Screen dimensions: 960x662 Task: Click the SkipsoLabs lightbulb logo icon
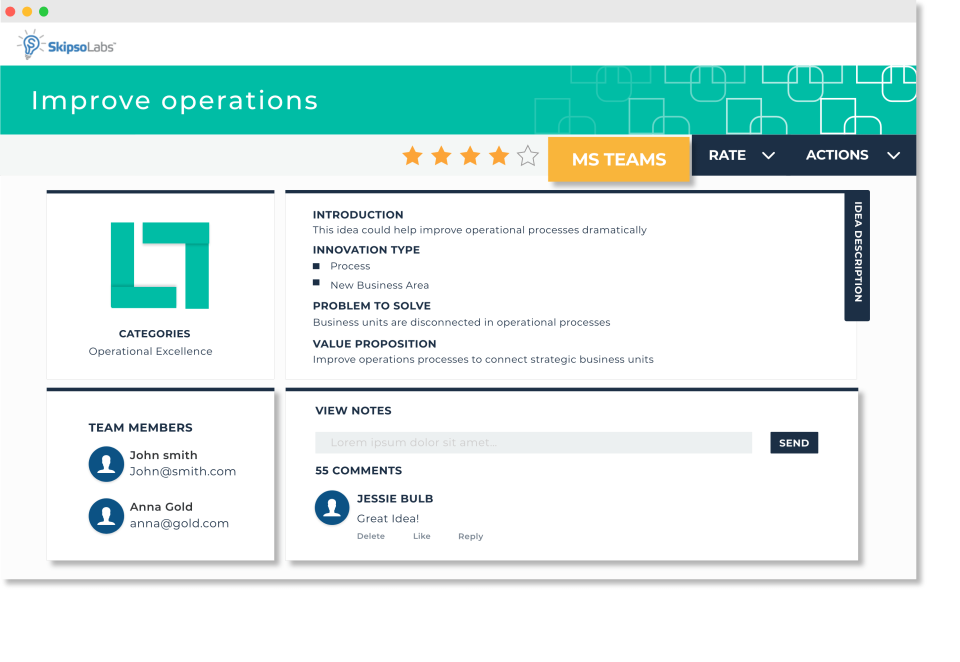29,44
